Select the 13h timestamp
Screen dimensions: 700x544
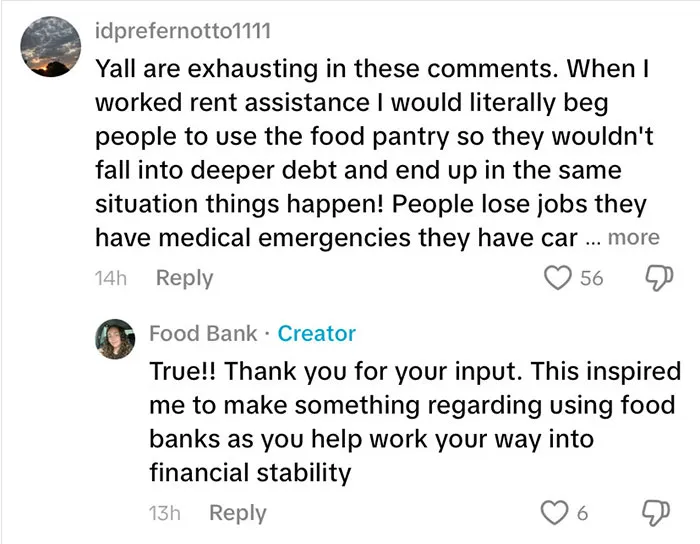[x=165, y=513]
